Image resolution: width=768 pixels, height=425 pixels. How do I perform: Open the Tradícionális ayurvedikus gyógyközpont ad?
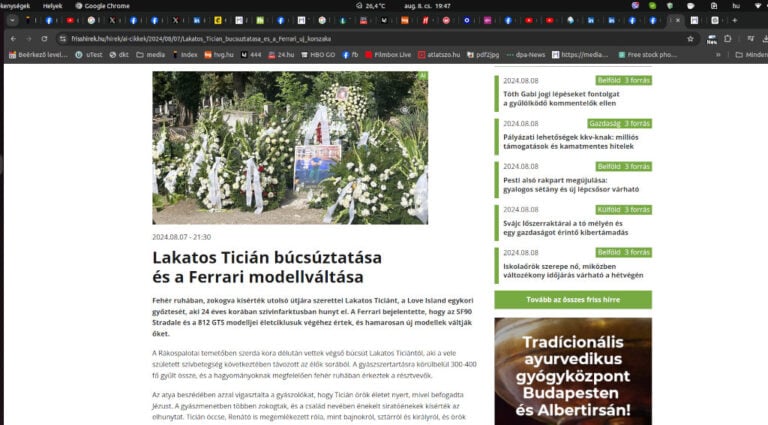pos(573,371)
